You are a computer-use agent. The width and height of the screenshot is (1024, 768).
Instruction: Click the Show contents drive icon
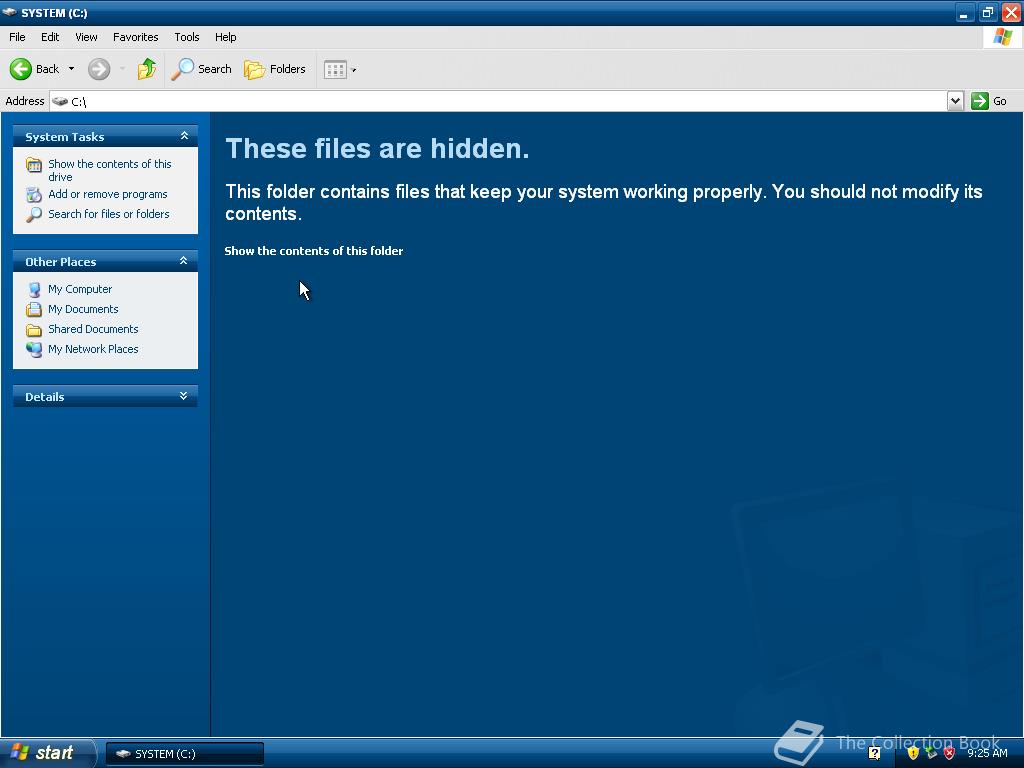click(34, 165)
